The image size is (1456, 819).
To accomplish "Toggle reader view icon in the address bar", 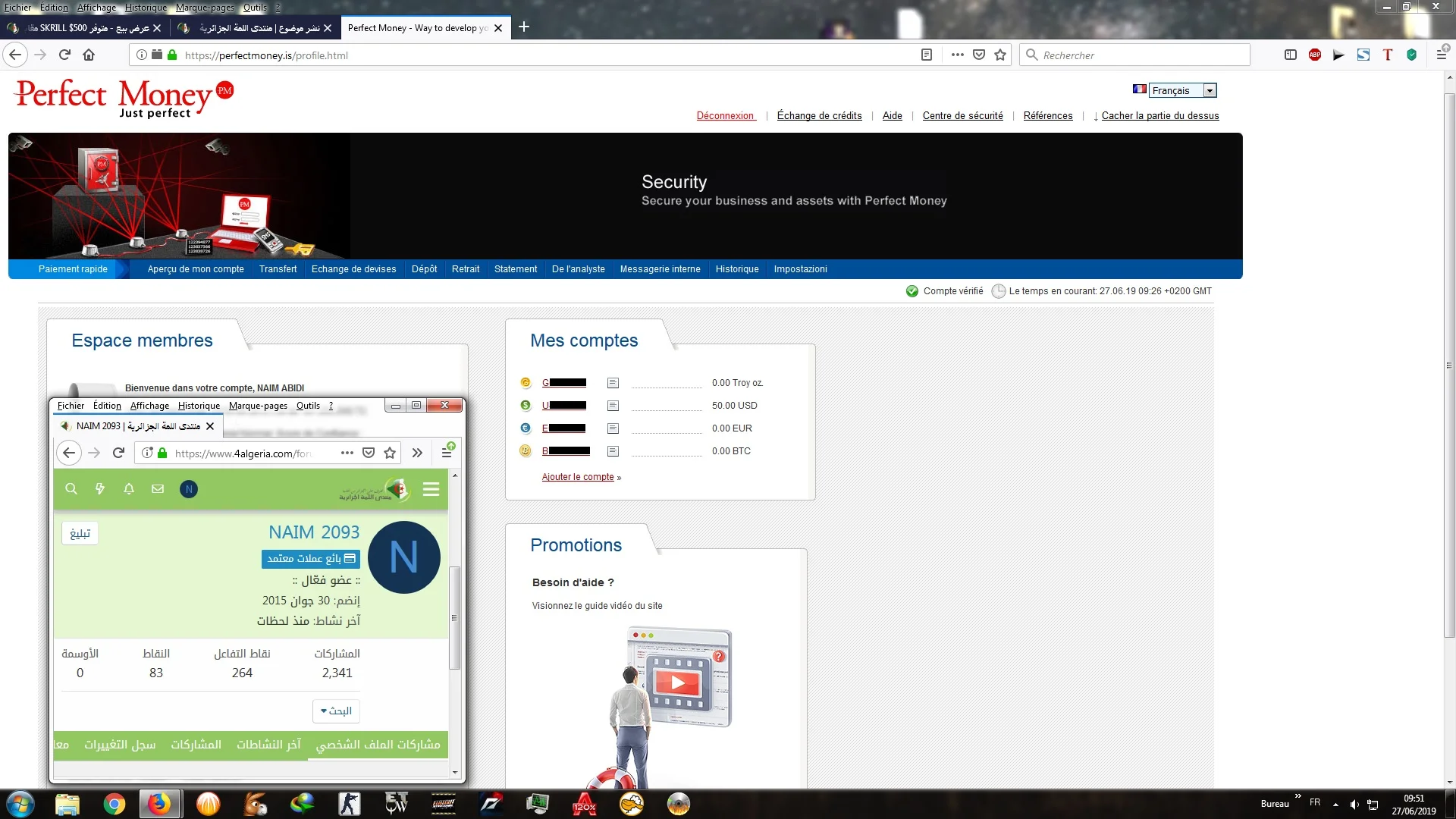I will coord(926,55).
